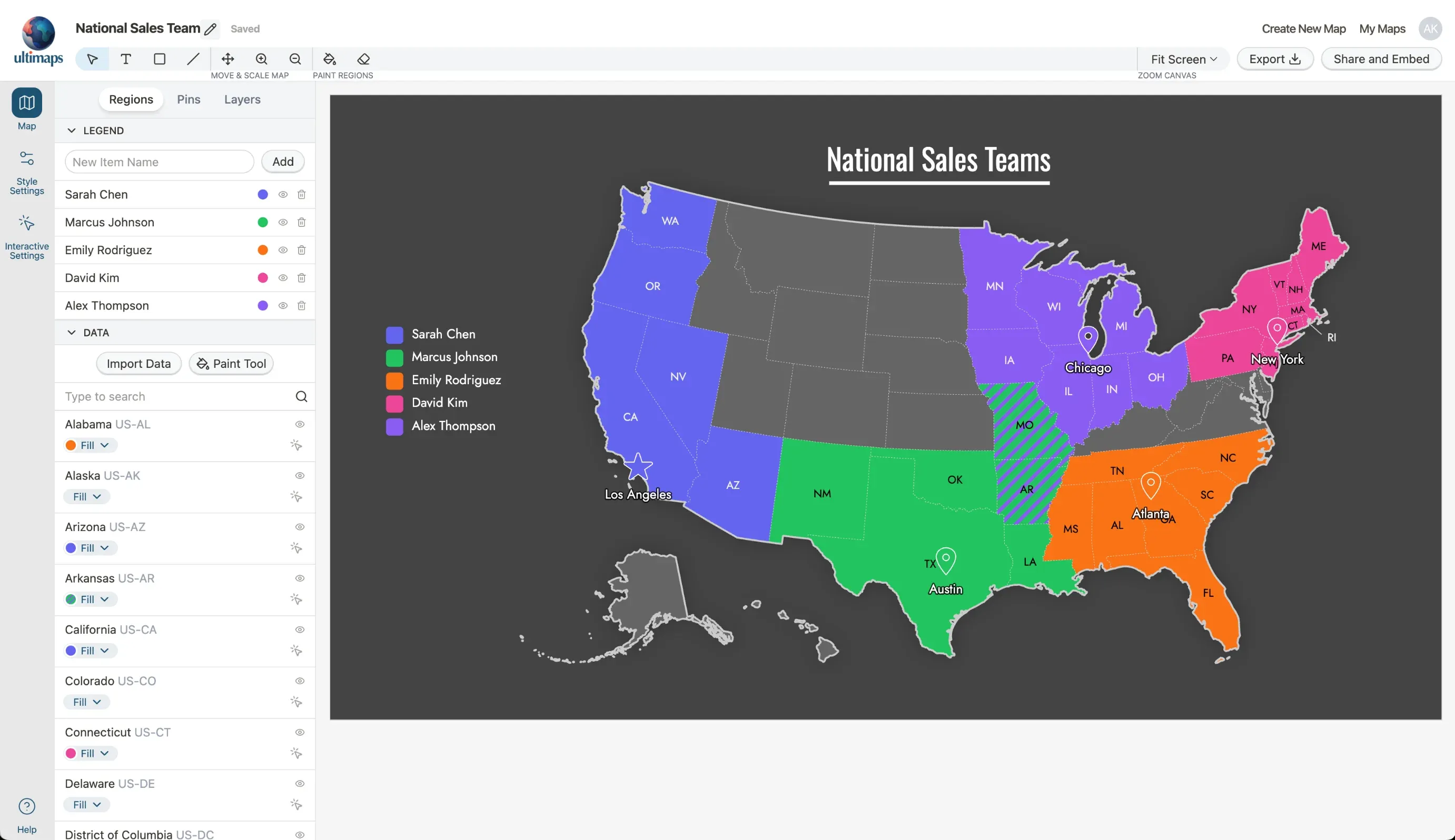
Task: Hide the Alabama region
Action: 300,424
